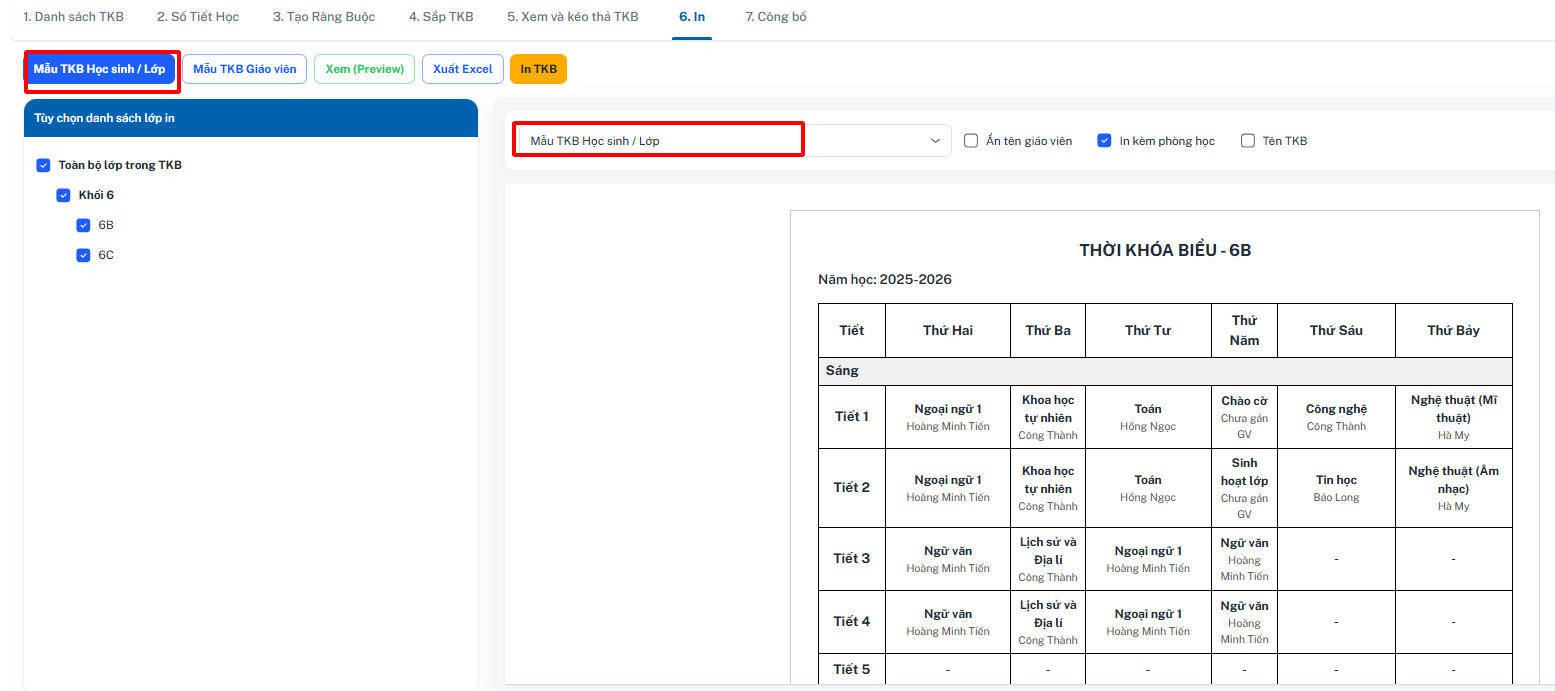Click "Ngoại ngữ 1" Thứ Hai Tiết 1
1555x691 pixels.
pyautogui.click(x=948, y=416)
